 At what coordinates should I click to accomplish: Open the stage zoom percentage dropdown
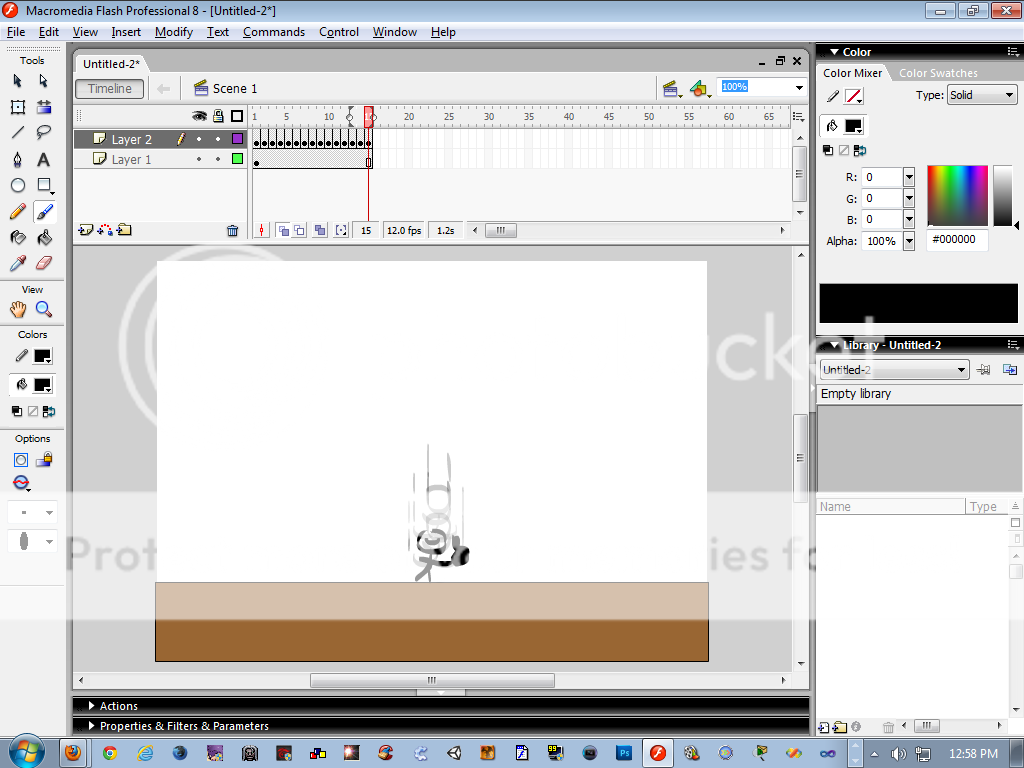click(799, 88)
